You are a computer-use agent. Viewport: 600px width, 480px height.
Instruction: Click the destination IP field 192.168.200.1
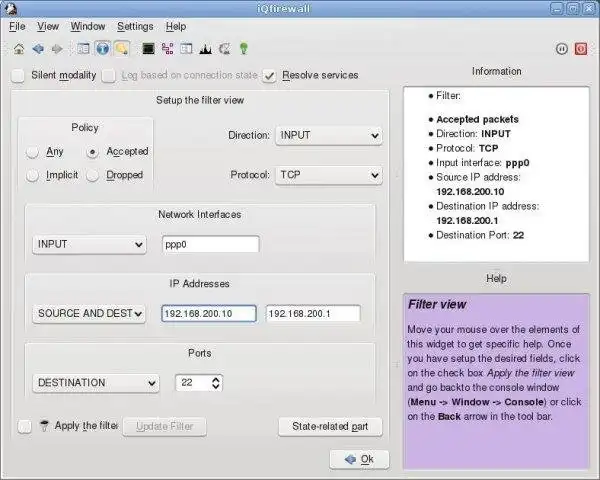click(x=313, y=313)
